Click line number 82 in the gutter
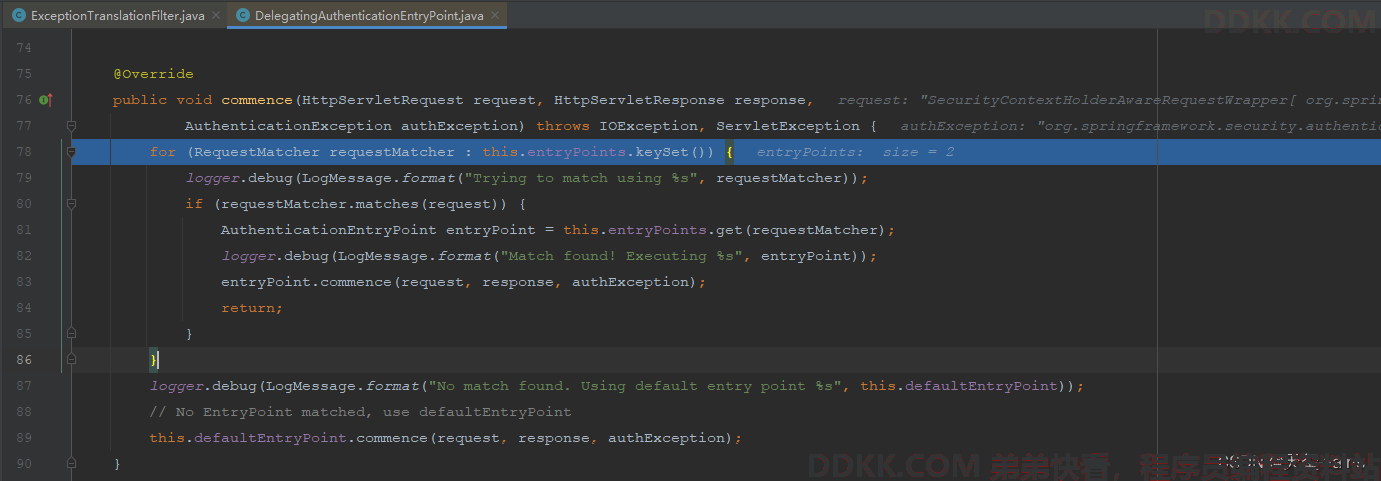 coord(24,256)
